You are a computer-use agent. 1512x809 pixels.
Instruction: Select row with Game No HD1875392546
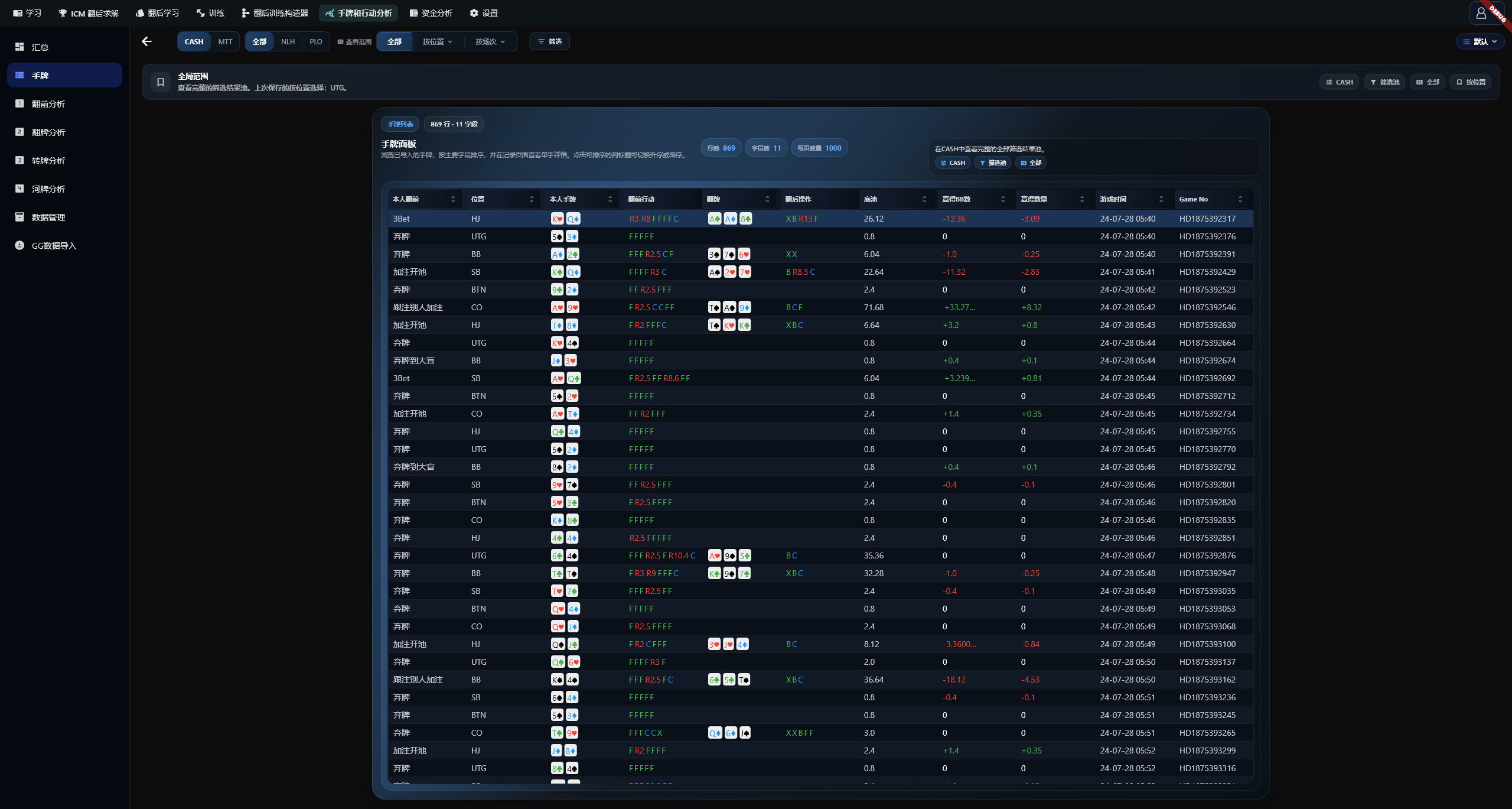pos(821,307)
